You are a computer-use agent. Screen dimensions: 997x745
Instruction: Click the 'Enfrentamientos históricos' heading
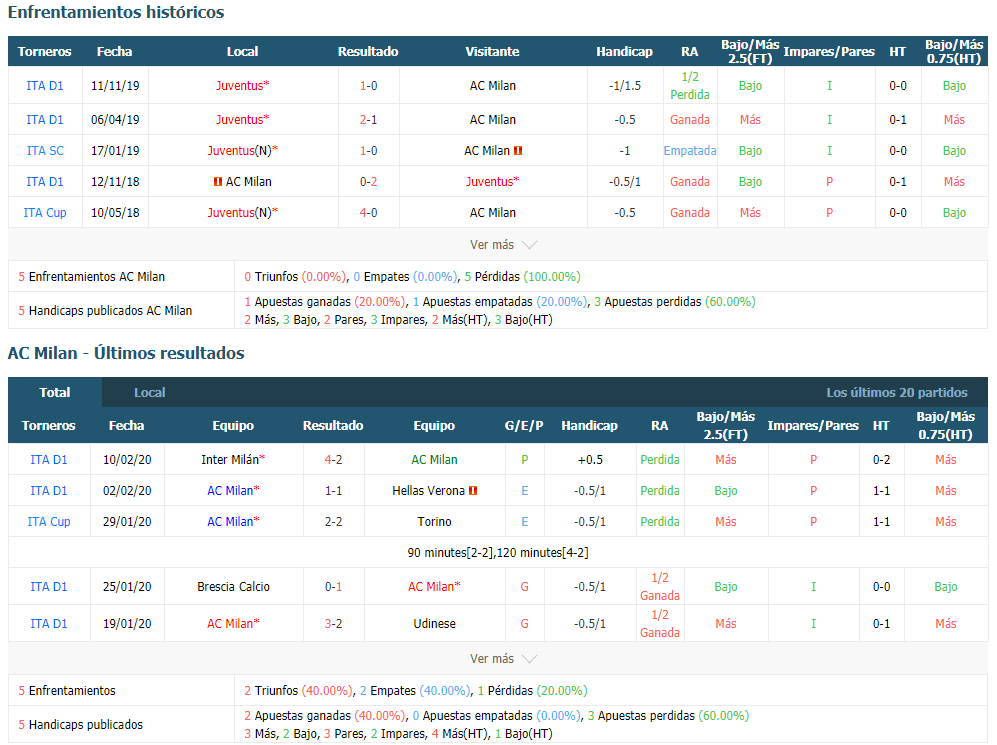coord(116,12)
